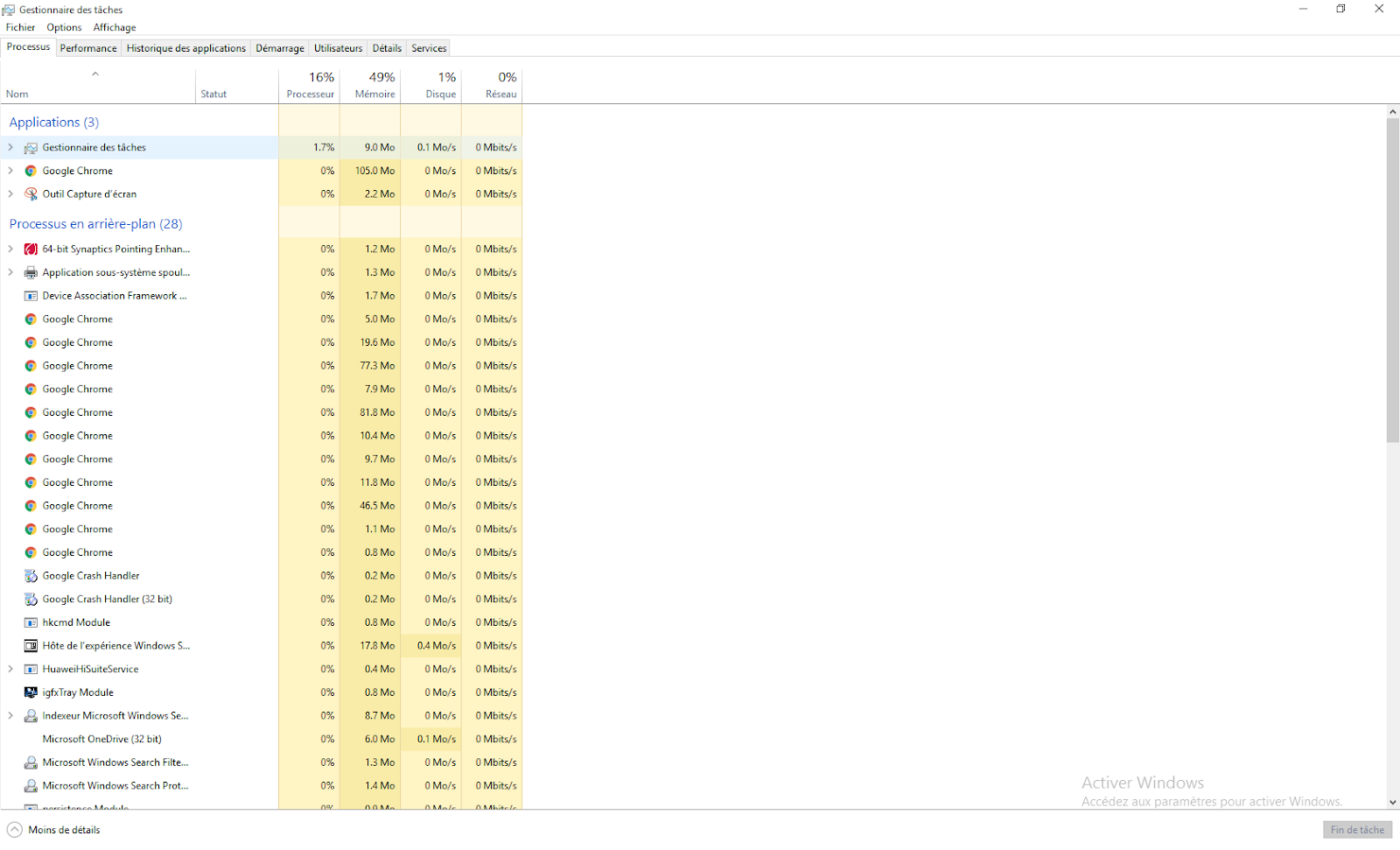Viewport: 1400px width, 850px height.
Task: Switch to the Services tab
Action: (x=429, y=48)
